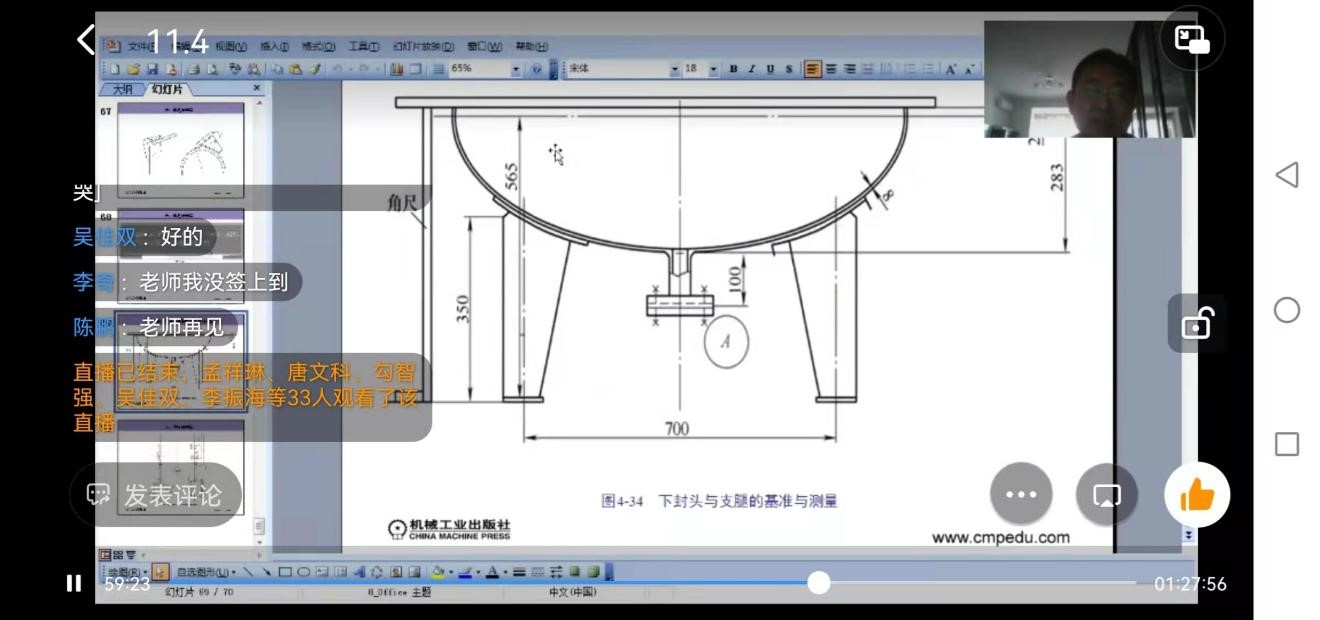Switch to the 大纲 tab
Viewport: 1320px width, 620px height.
(123, 89)
